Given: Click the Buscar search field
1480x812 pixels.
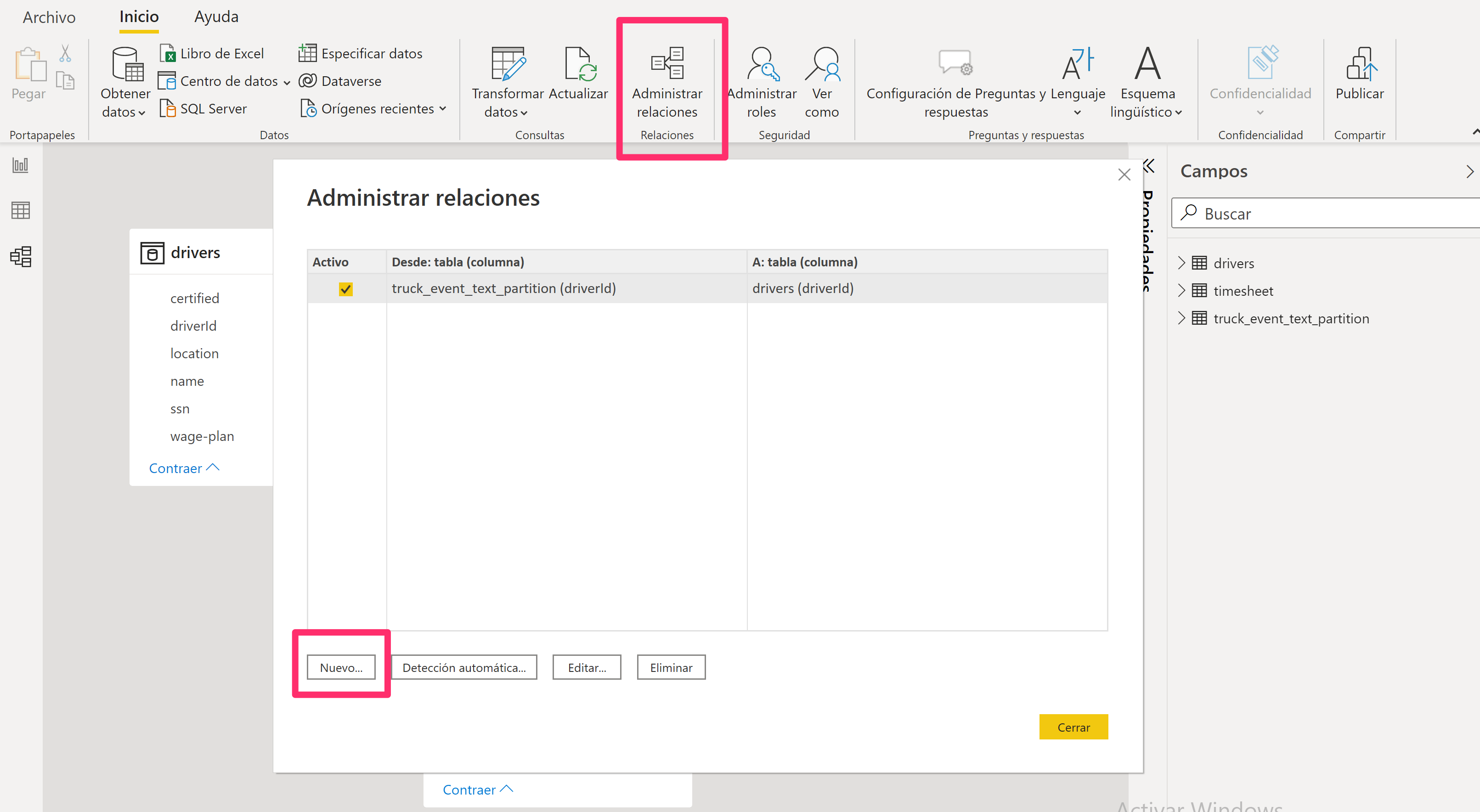Looking at the screenshot, I should pos(1326,213).
